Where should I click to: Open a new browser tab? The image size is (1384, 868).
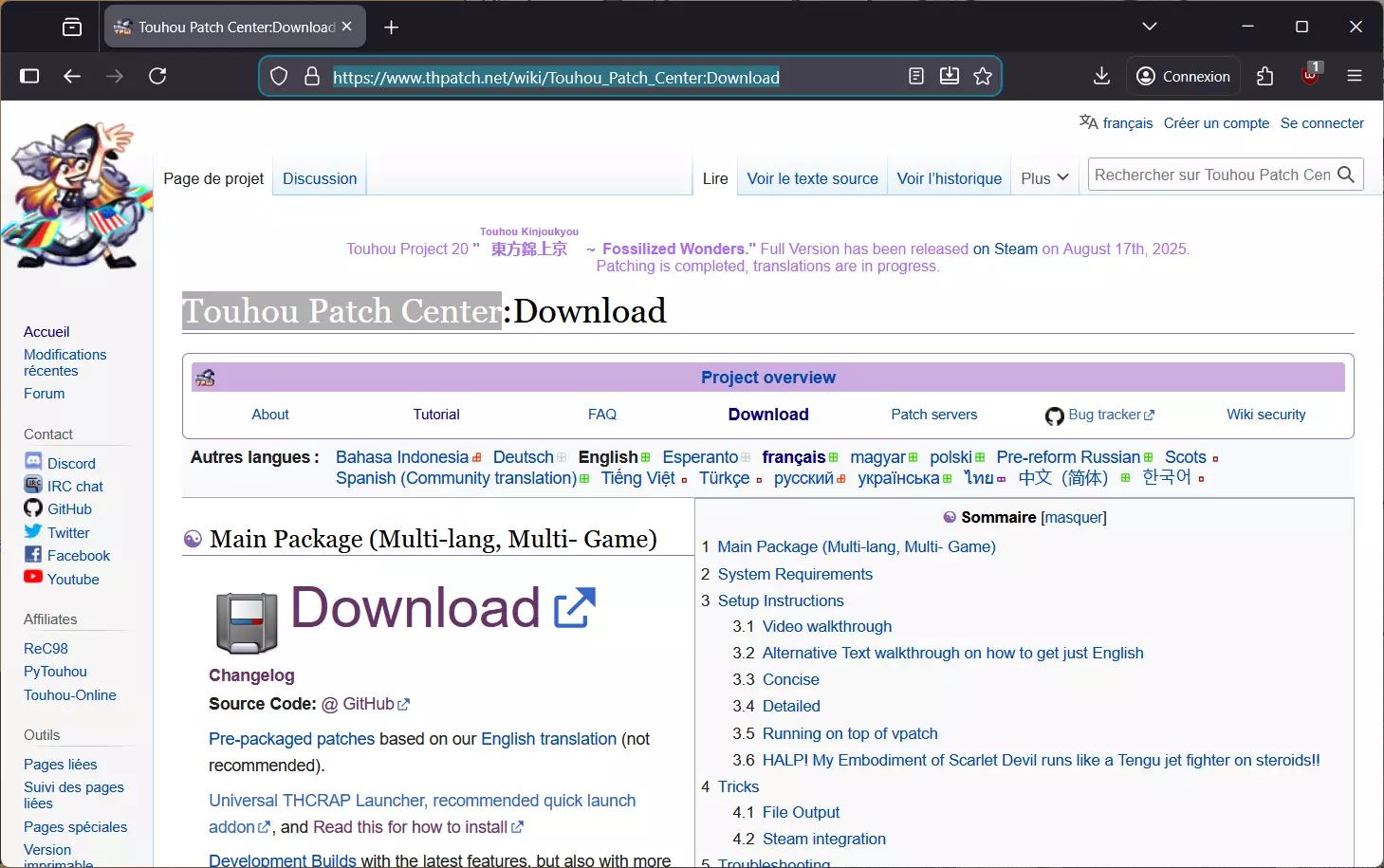(x=391, y=28)
